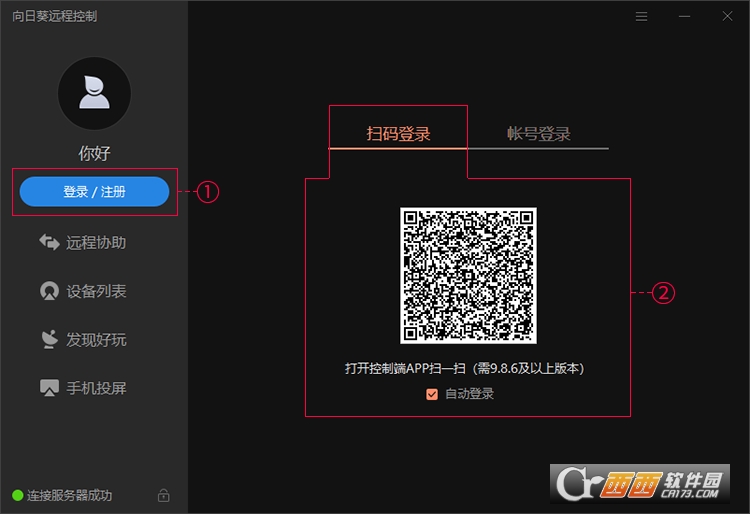Open the hamburger menu icon
This screenshot has height=514, width=750.
point(641,17)
